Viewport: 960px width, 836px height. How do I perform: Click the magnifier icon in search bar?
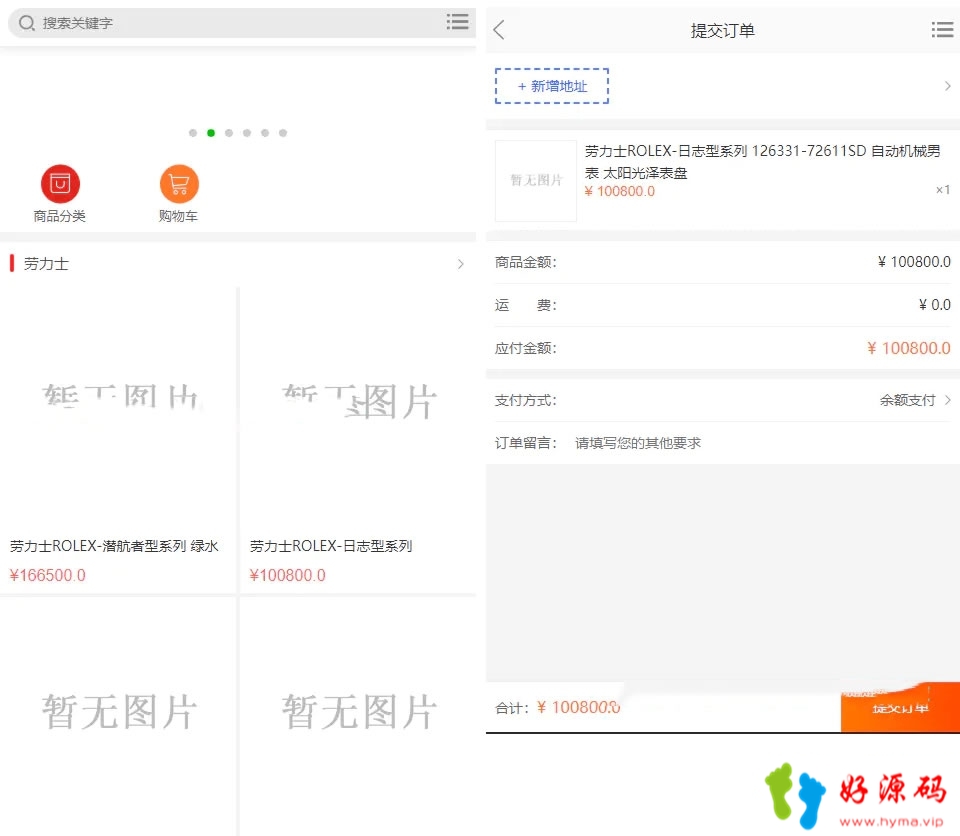point(26,23)
